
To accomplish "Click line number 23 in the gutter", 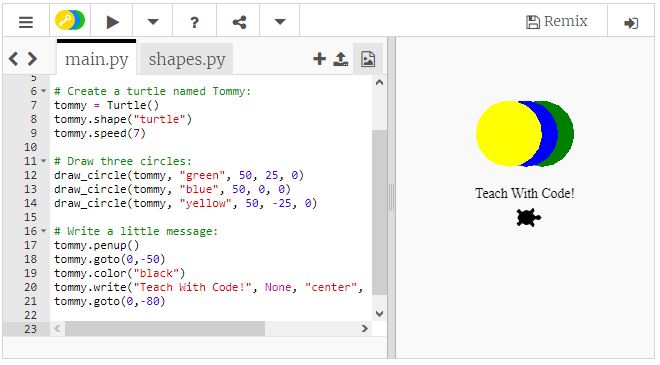I will click(30, 329).
